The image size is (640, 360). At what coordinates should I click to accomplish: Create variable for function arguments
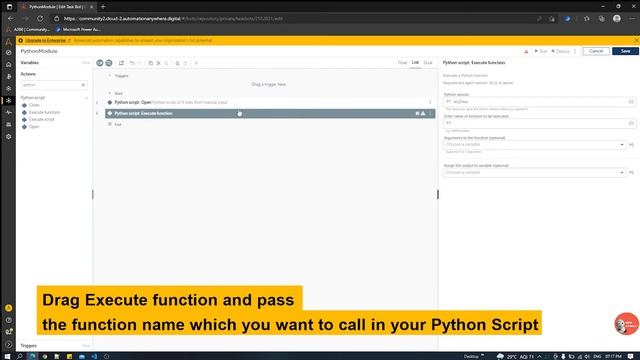click(x=631, y=144)
